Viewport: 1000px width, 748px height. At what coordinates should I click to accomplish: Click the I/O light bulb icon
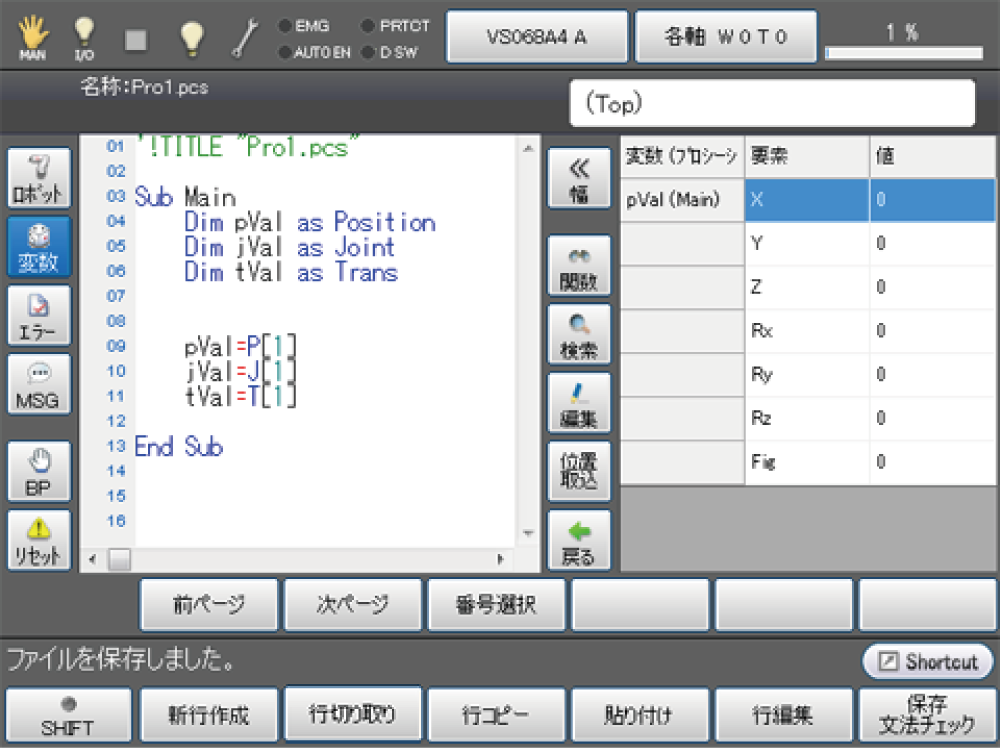point(84,36)
